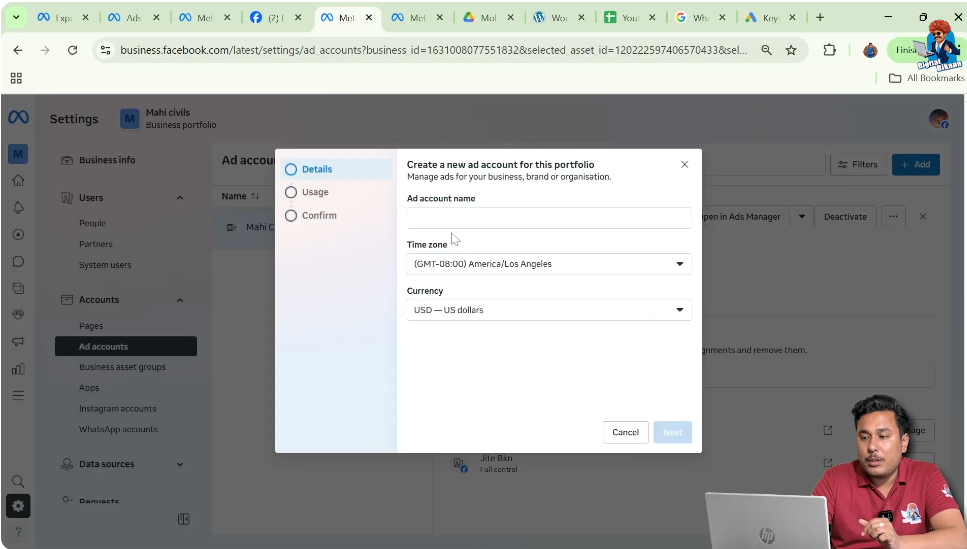Open the All Bookmarks folder
The height and width of the screenshot is (549, 967).
[x=926, y=78]
